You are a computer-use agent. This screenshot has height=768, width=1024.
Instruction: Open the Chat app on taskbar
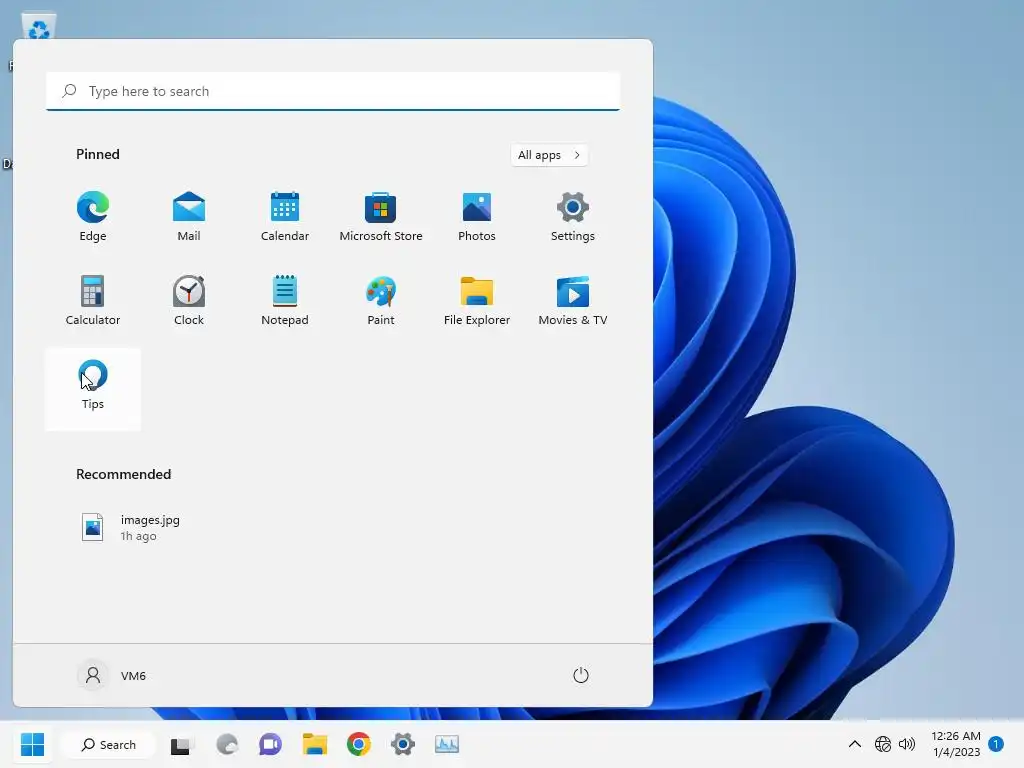pyautogui.click(x=270, y=744)
